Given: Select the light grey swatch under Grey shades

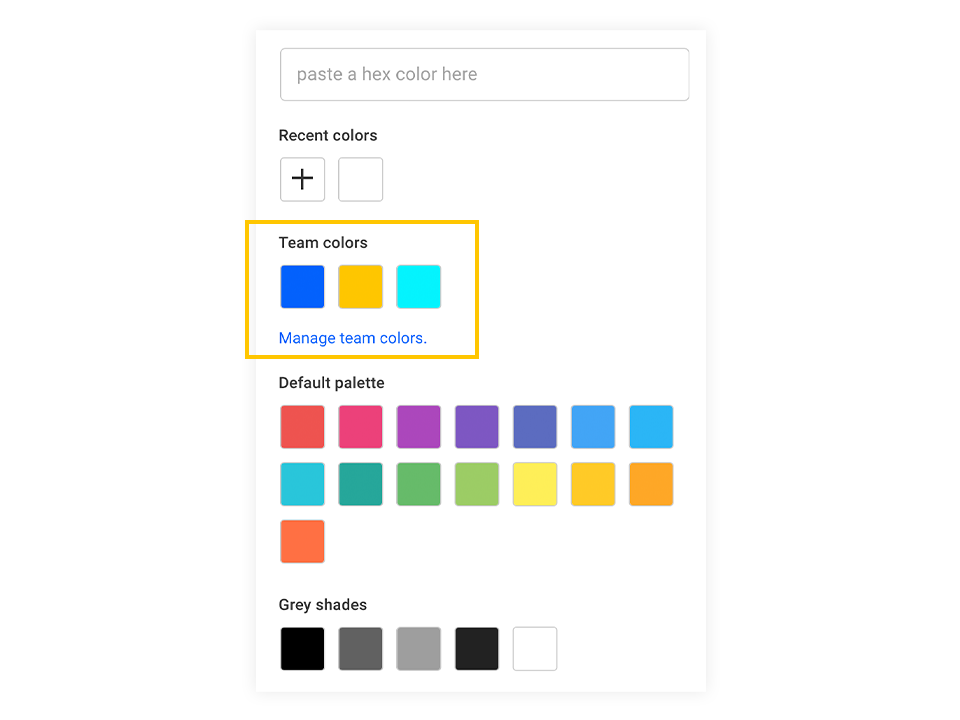Looking at the screenshot, I should (x=418, y=648).
